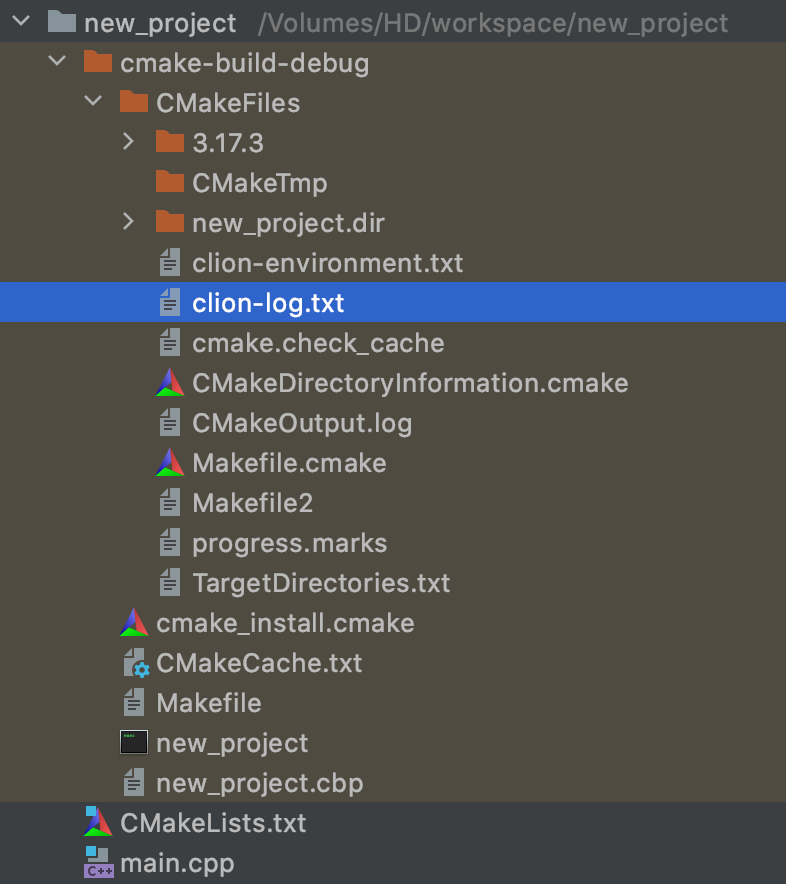Select progress.marks in the tree

point(289,543)
